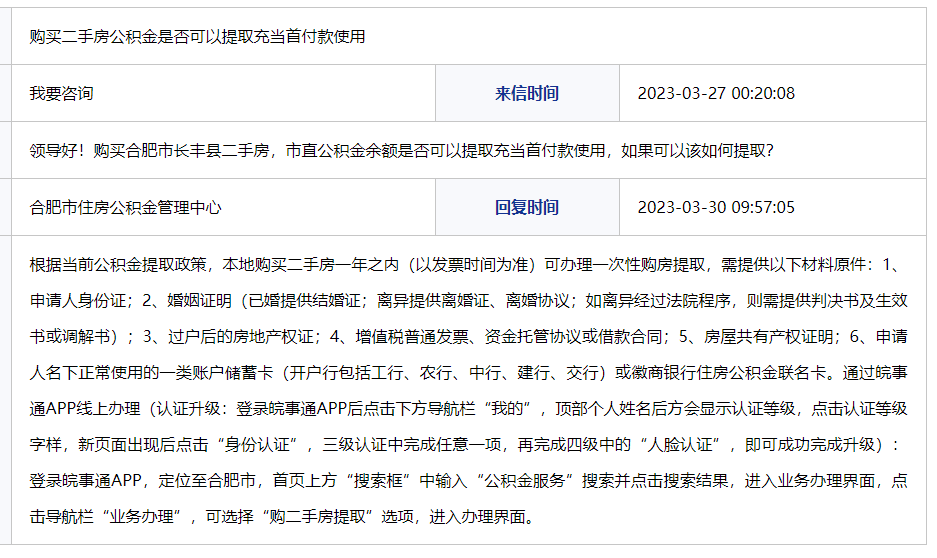Click the timestamp "2023-03-27 00:20:08"
Image resolution: width=937 pixels, height=558 pixels.
[x=716, y=94]
